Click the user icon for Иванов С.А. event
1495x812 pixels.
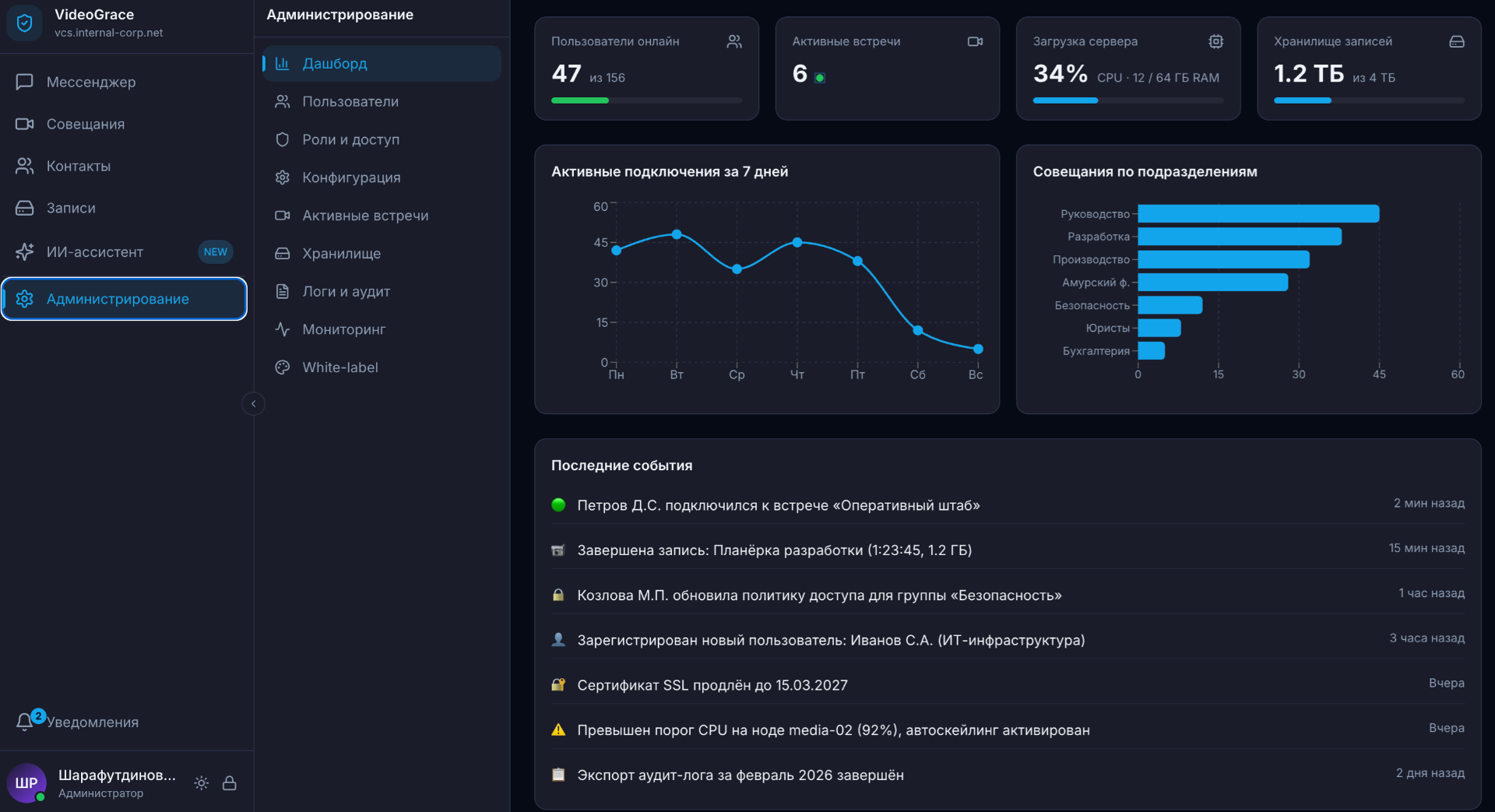(558, 640)
